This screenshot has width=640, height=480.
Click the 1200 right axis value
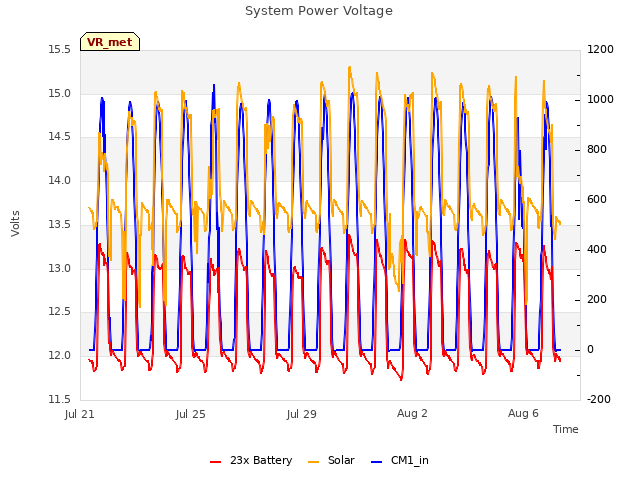pos(600,50)
